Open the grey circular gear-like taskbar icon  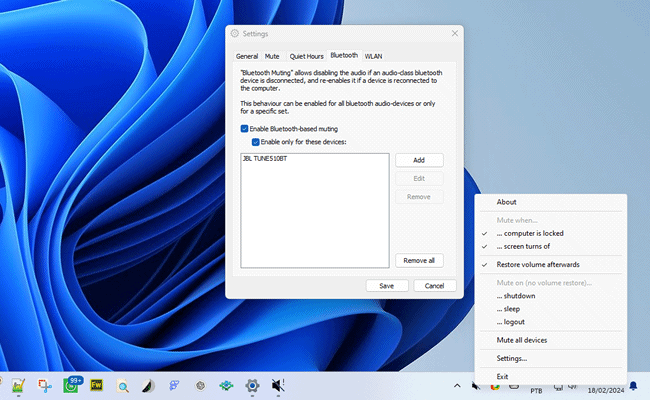coord(201,385)
